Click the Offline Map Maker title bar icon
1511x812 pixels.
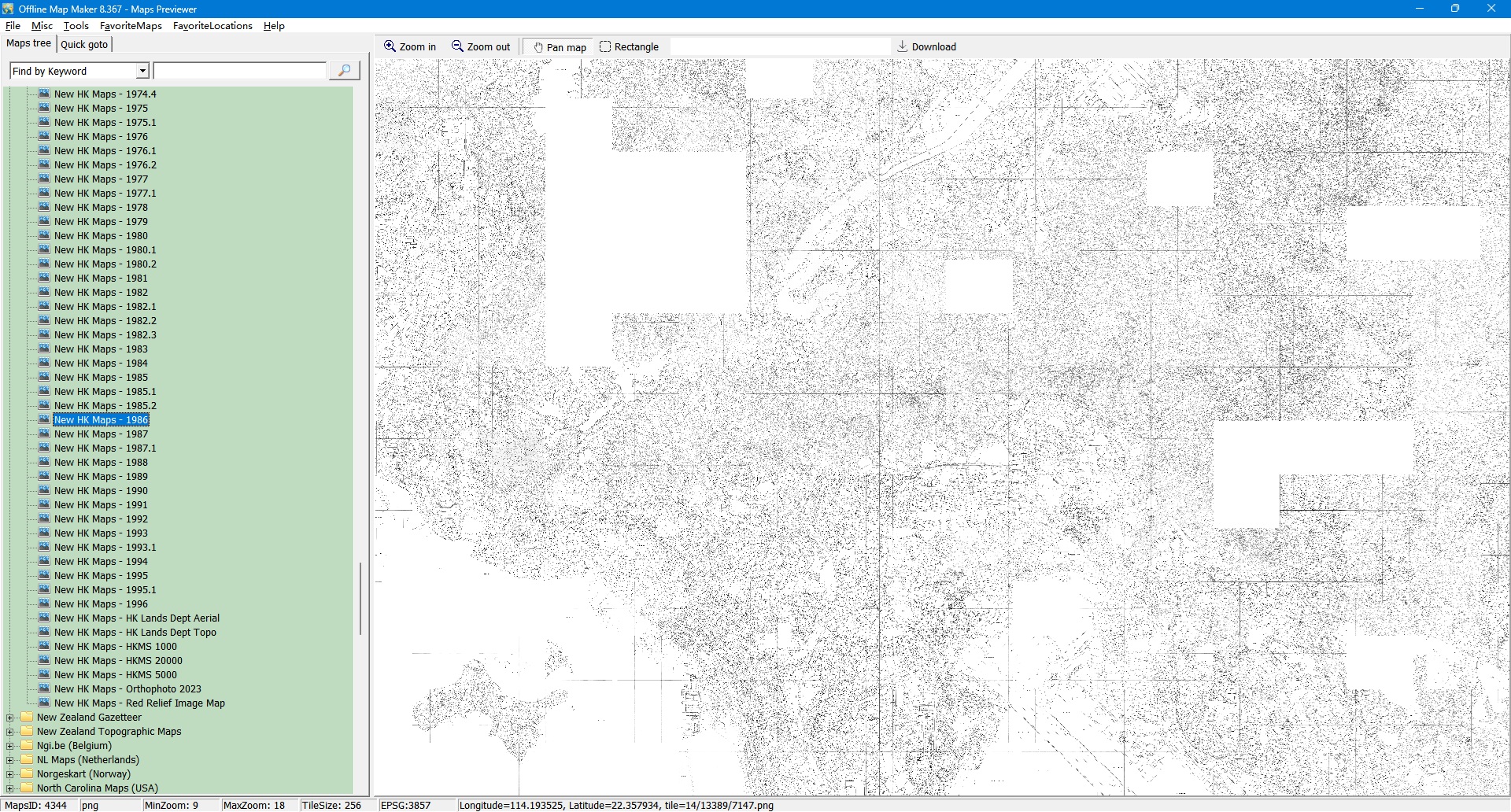8,9
